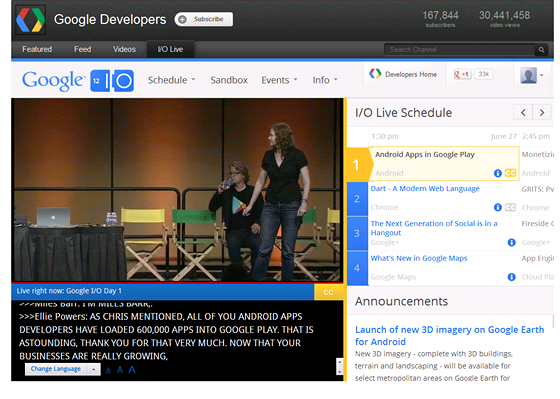Open info icon for Hangout session
This screenshot has height=399, width=560.
tap(511, 243)
